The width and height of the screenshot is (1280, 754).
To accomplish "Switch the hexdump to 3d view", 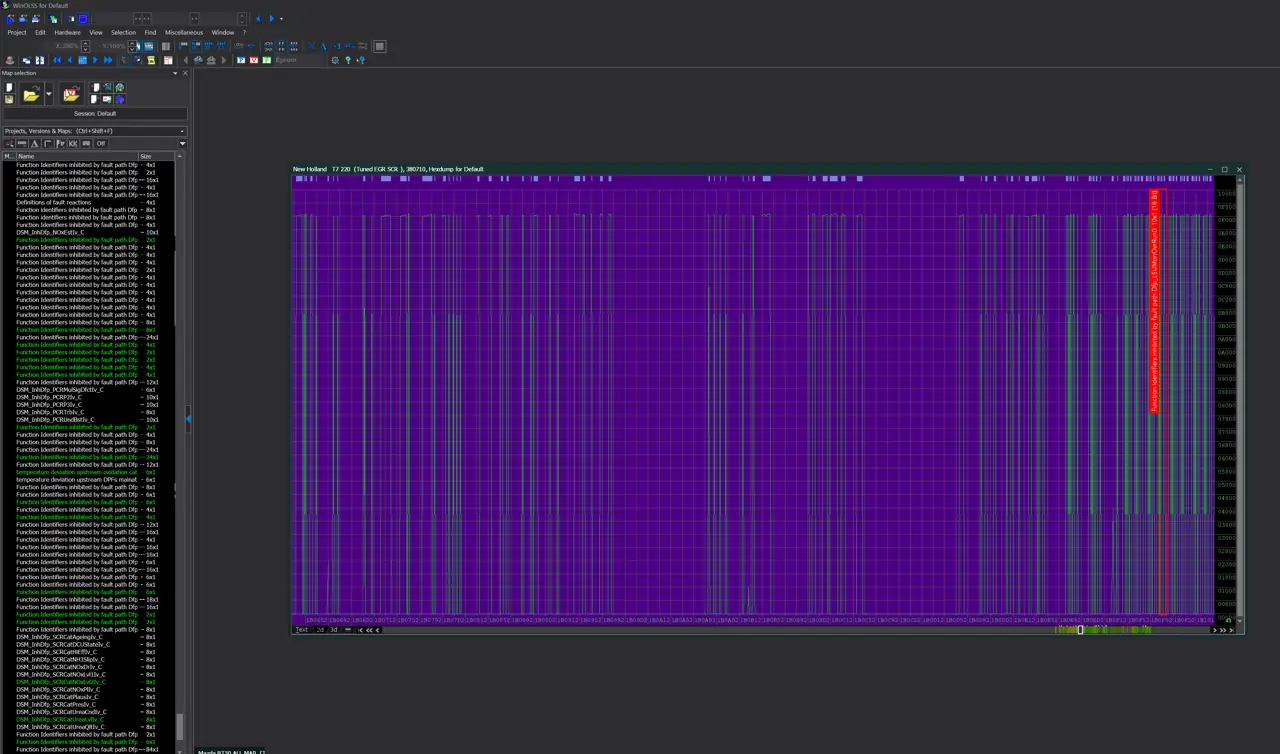I will click(x=333, y=630).
